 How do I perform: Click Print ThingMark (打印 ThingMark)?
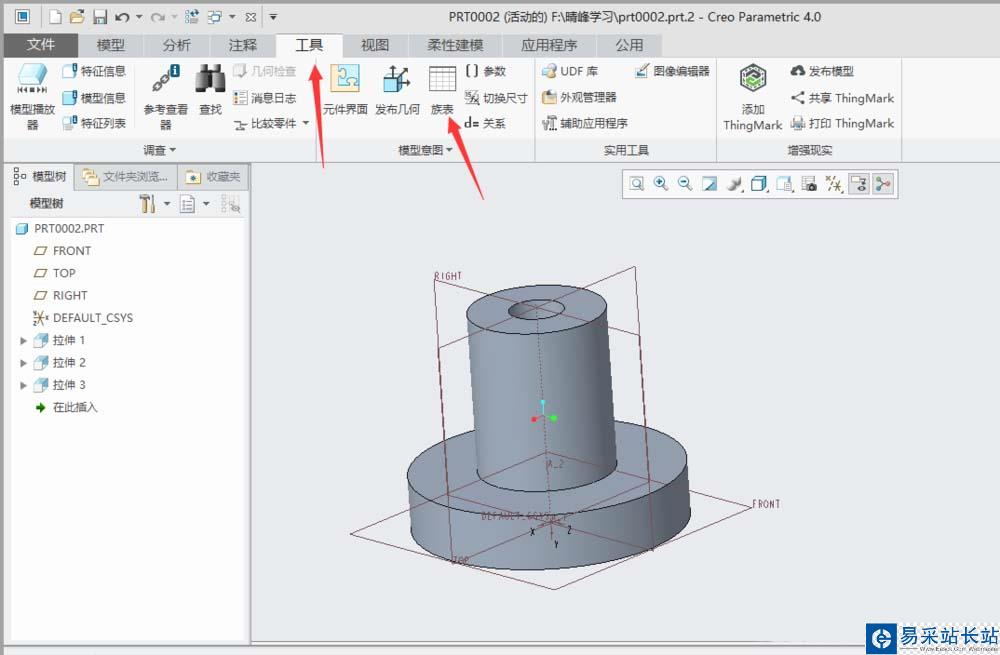[x=842, y=123]
